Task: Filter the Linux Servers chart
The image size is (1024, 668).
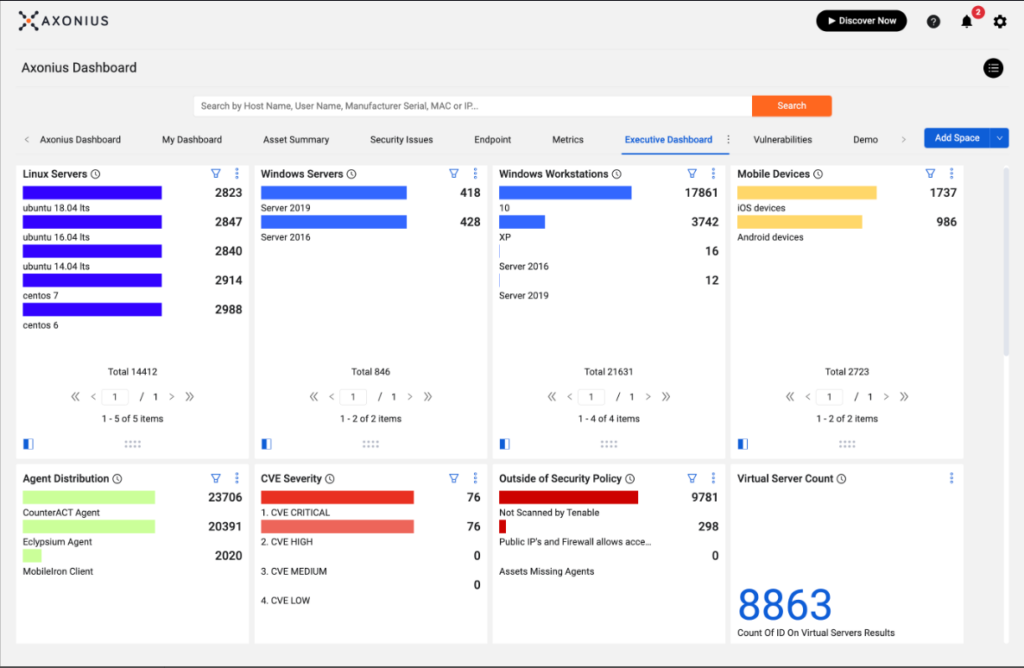Action: (216, 174)
